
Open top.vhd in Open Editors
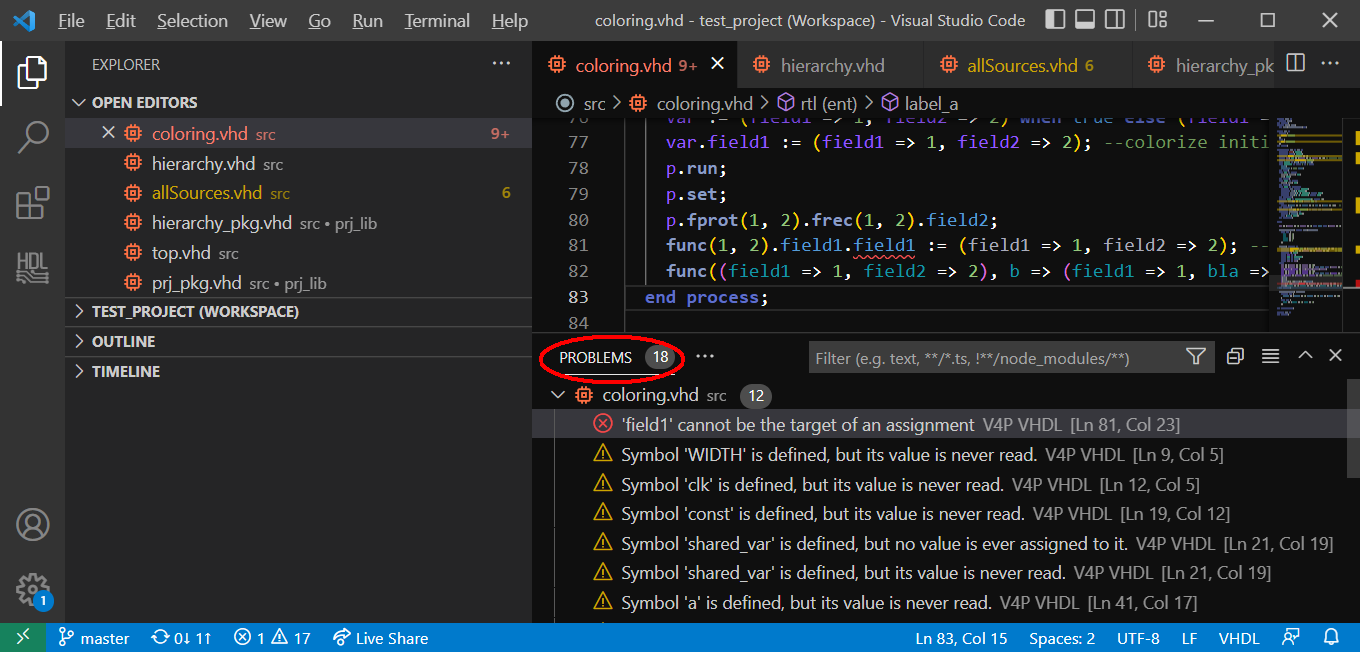pyautogui.click(x=299, y=253)
